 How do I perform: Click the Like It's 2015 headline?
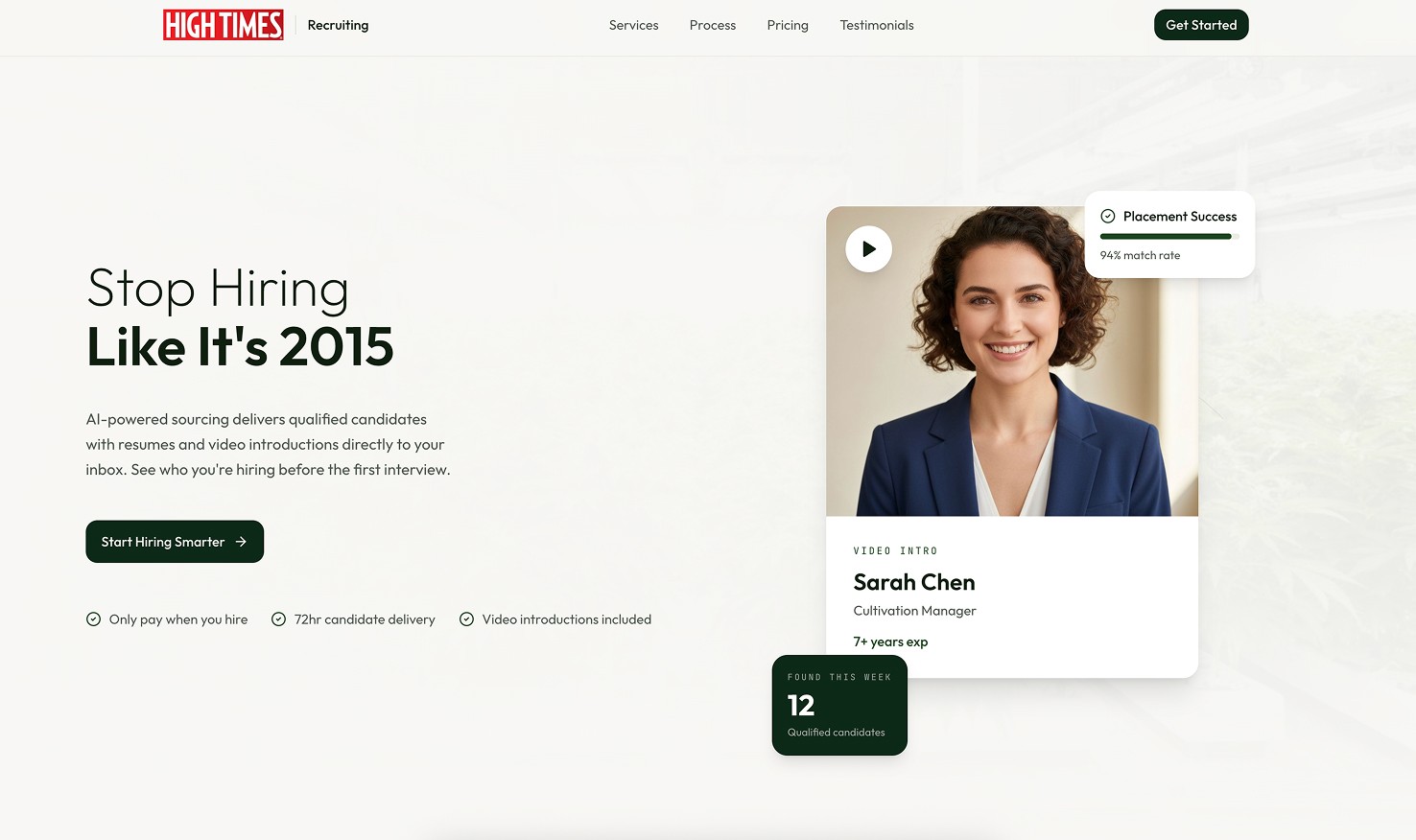point(240,346)
